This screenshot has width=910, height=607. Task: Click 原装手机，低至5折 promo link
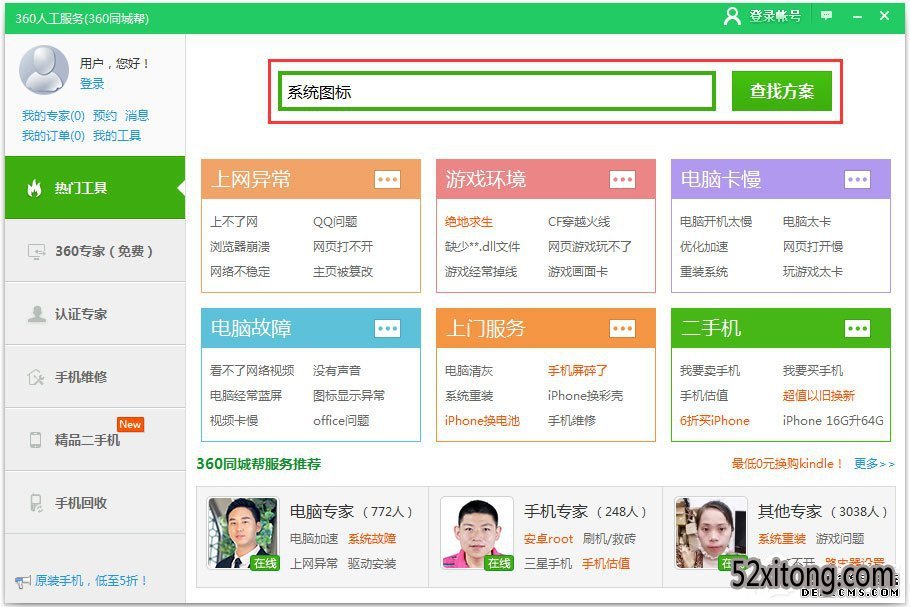pyautogui.click(x=92, y=581)
